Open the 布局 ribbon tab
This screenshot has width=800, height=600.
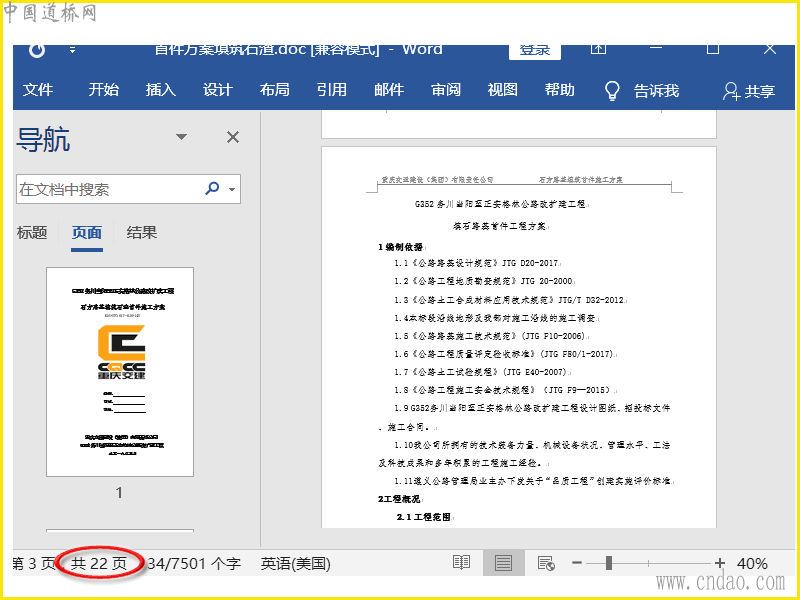pyautogui.click(x=274, y=90)
